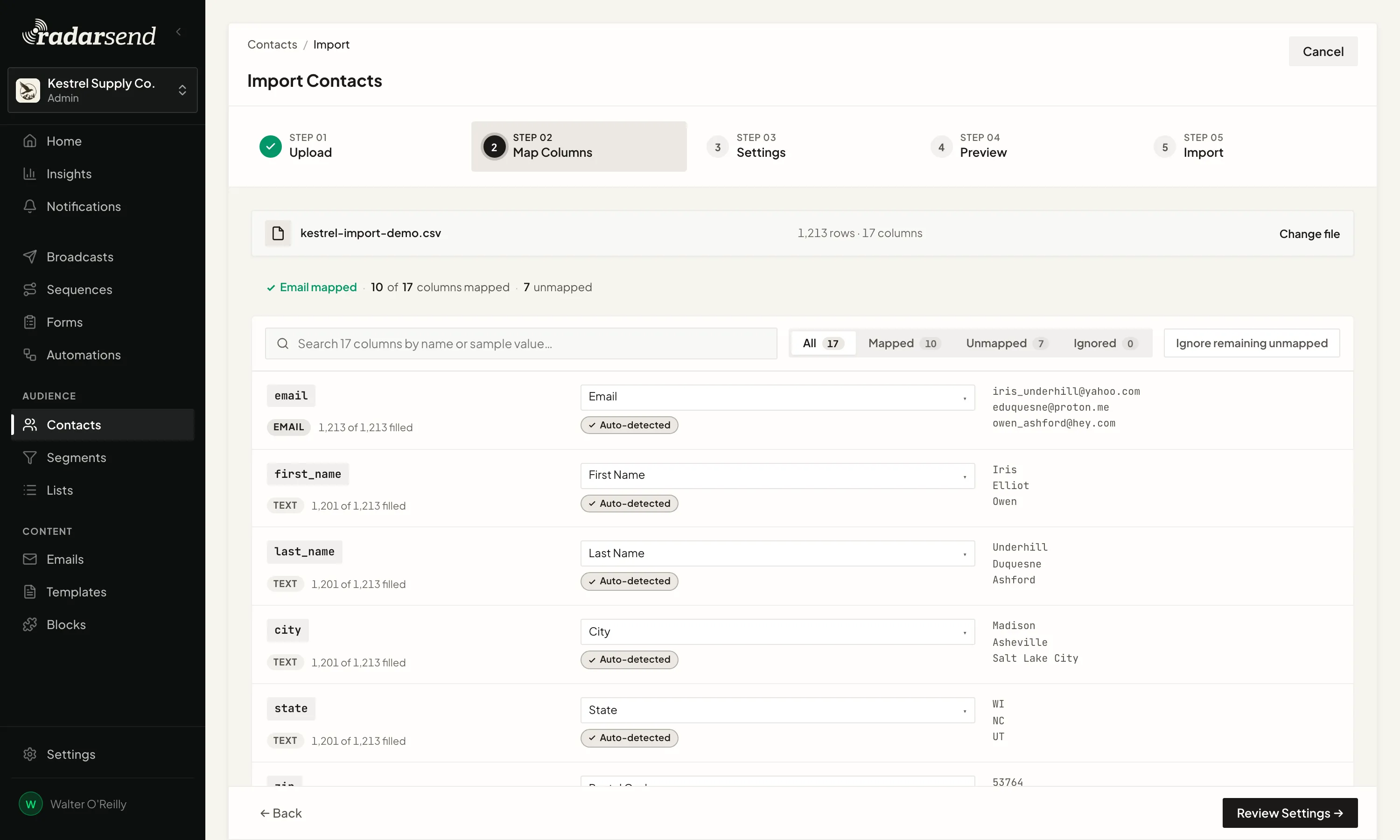Open Lists icon in sidebar
This screenshot has height=840, width=1400.
[x=30, y=490]
